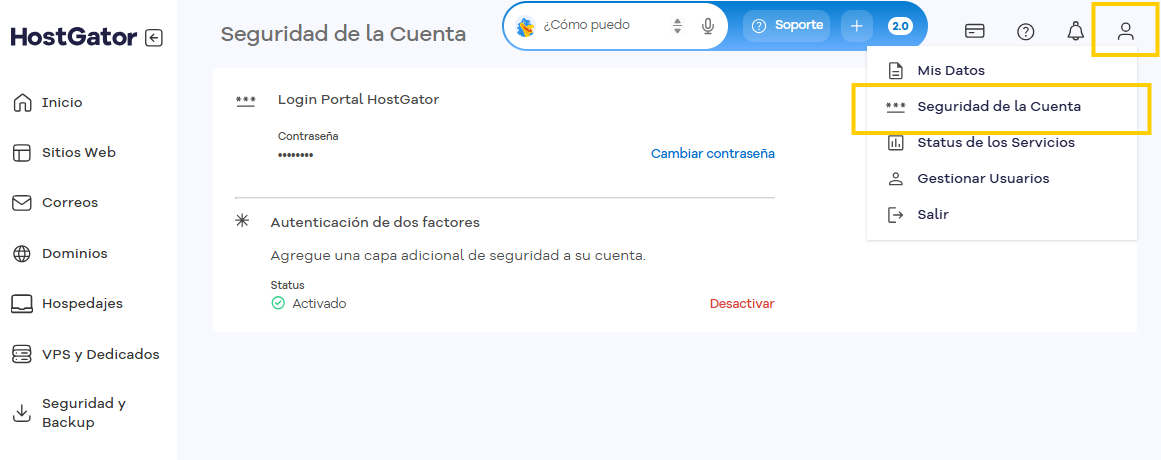This screenshot has height=460, width=1161.
Task: Click the Sitios Web layout icon
Action: [22, 153]
